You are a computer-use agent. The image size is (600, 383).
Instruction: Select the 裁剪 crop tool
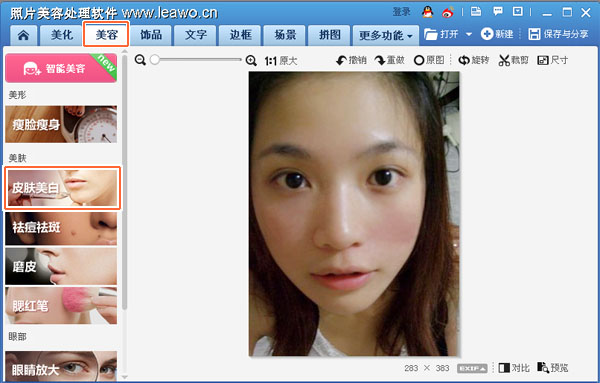513,60
